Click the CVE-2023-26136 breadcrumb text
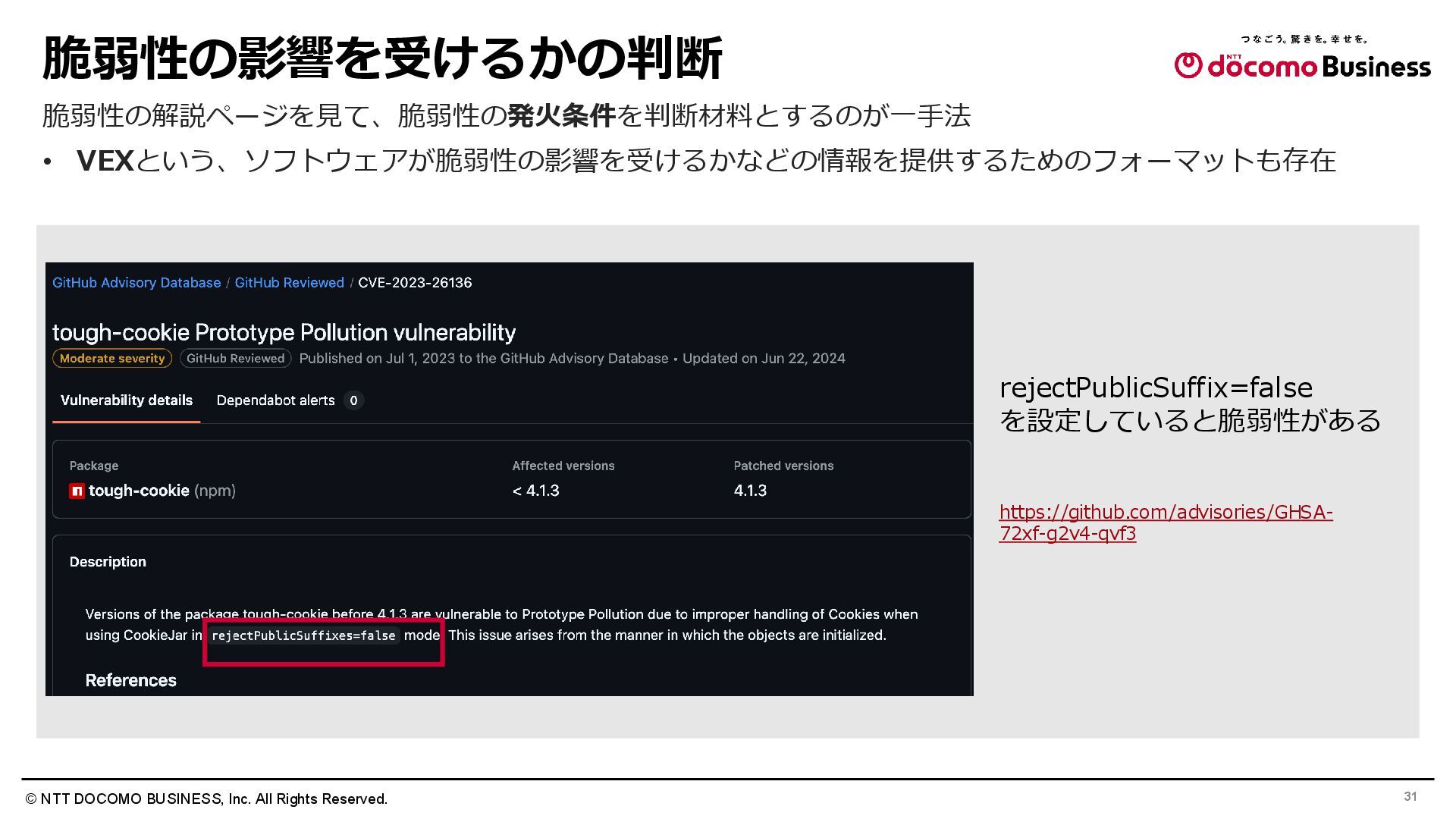The height and width of the screenshot is (819, 1456). [x=415, y=283]
